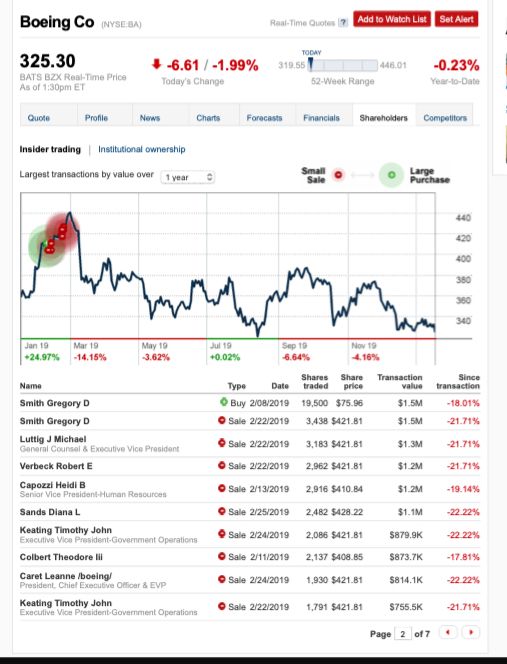The width and height of the screenshot is (507, 664).
Task: Click the Sale icon in Verbeck Robert E row
Action: click(x=221, y=465)
